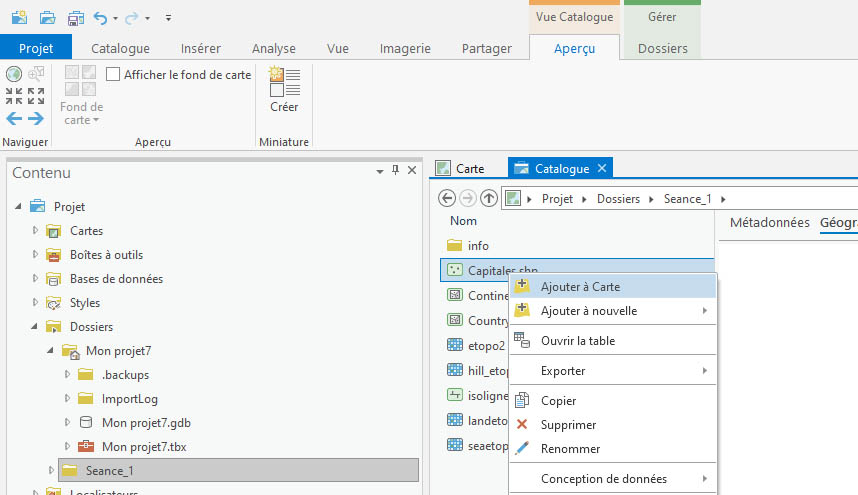Select the info folder in catalogue list
The width and height of the screenshot is (858, 495).
[x=478, y=245]
